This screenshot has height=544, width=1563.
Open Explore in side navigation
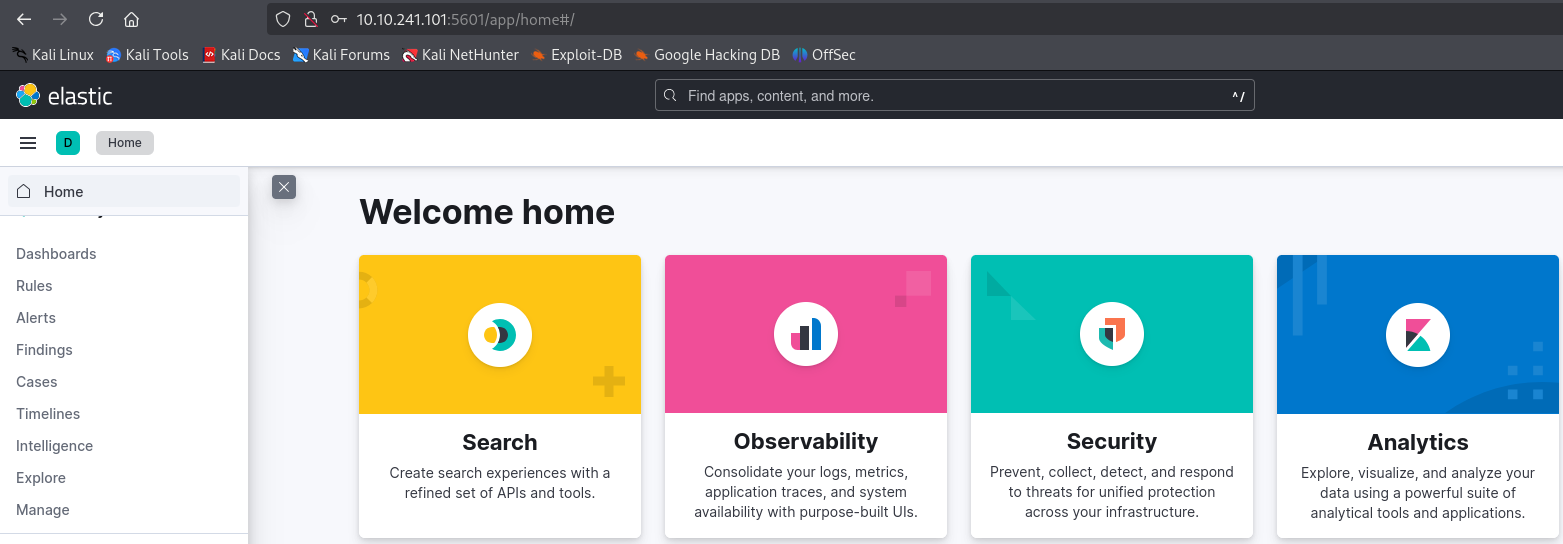tap(41, 478)
